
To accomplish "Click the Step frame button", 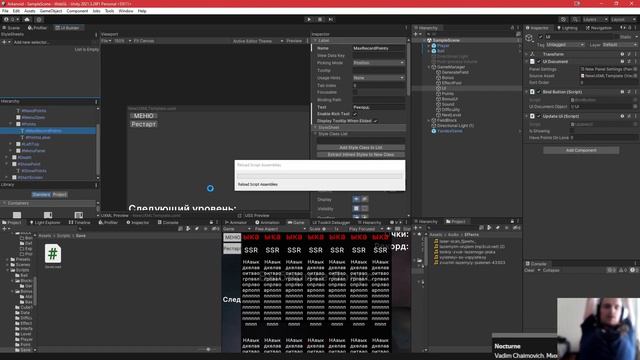I will click(331, 19).
